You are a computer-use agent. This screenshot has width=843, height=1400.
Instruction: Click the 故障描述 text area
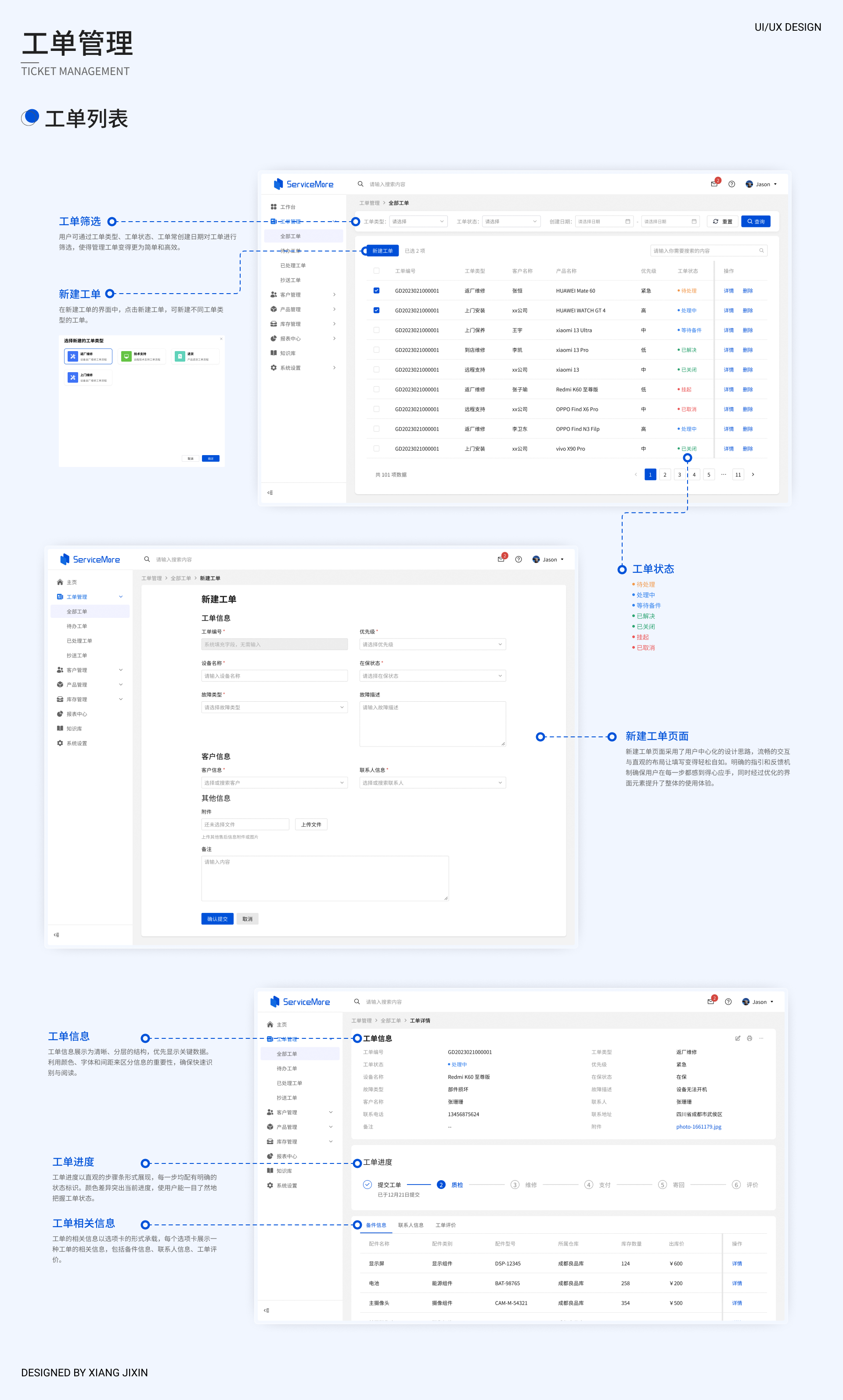click(x=432, y=723)
